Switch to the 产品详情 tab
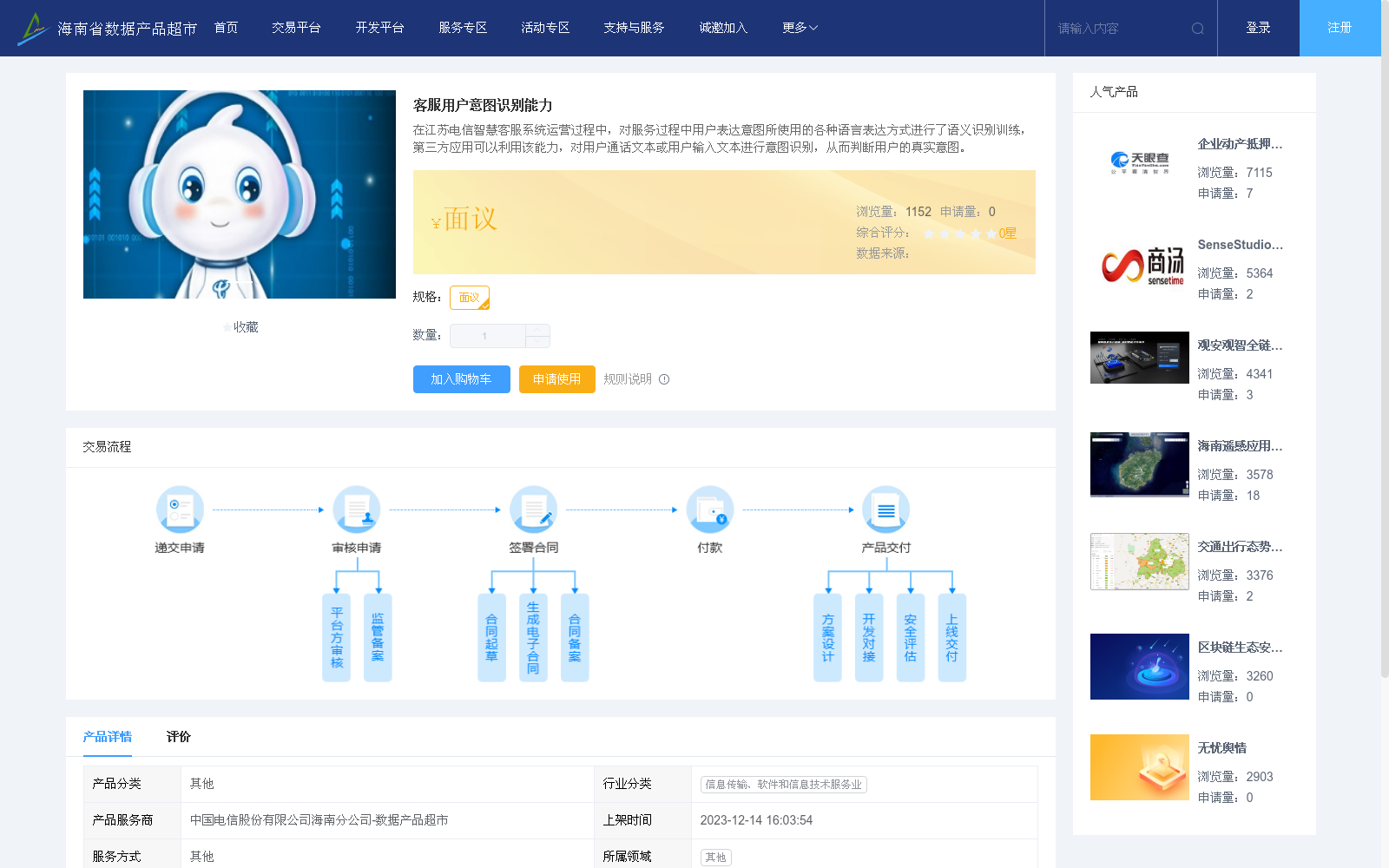Screen dimensions: 1389x868 (108, 737)
